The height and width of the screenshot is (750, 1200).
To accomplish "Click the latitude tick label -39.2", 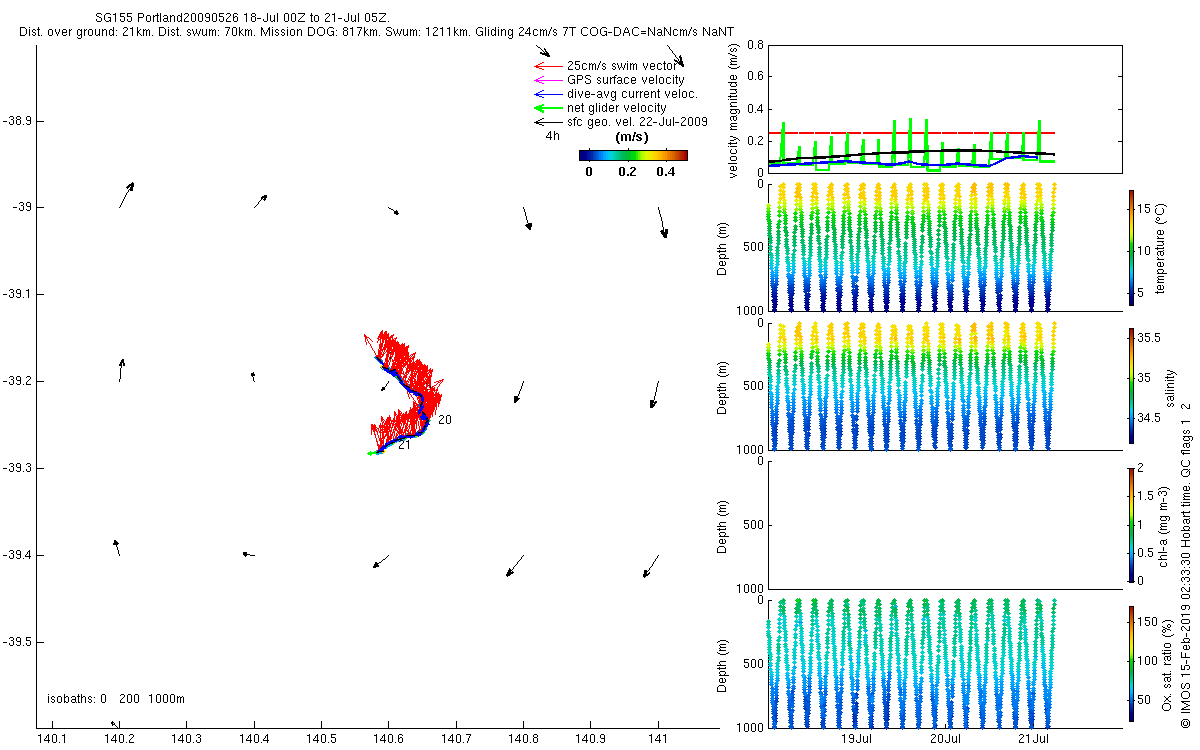I will coord(17,381).
